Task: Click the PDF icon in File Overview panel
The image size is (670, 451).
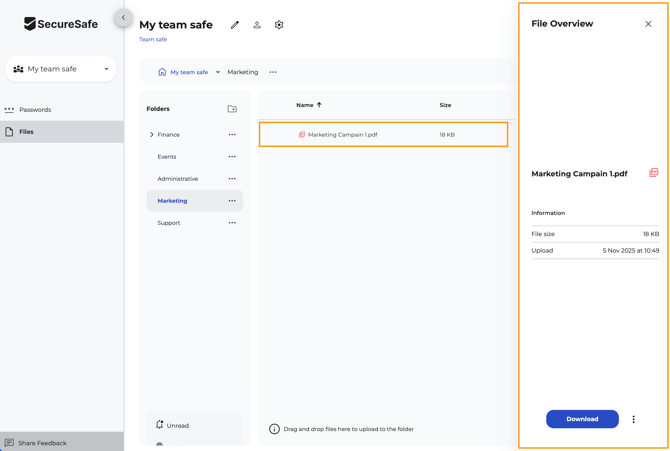Action: click(x=653, y=173)
